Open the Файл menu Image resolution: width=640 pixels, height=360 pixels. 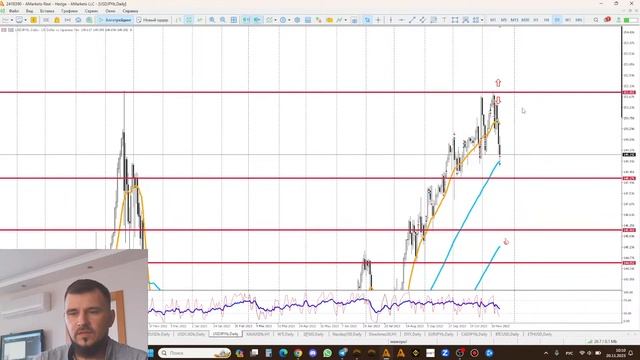coord(13,11)
